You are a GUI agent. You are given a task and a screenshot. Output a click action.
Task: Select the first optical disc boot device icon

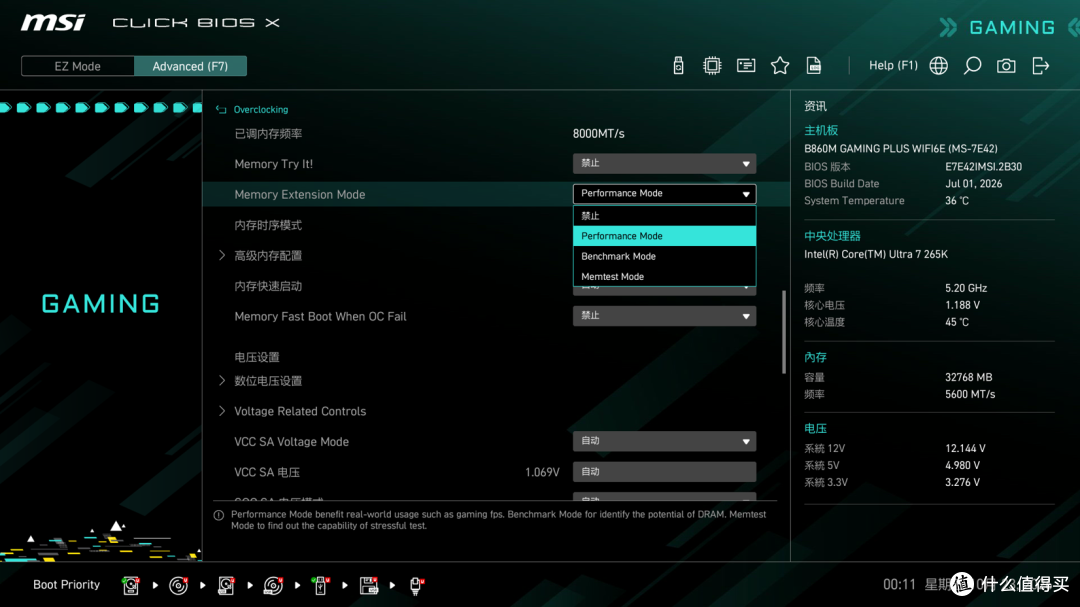click(178, 585)
